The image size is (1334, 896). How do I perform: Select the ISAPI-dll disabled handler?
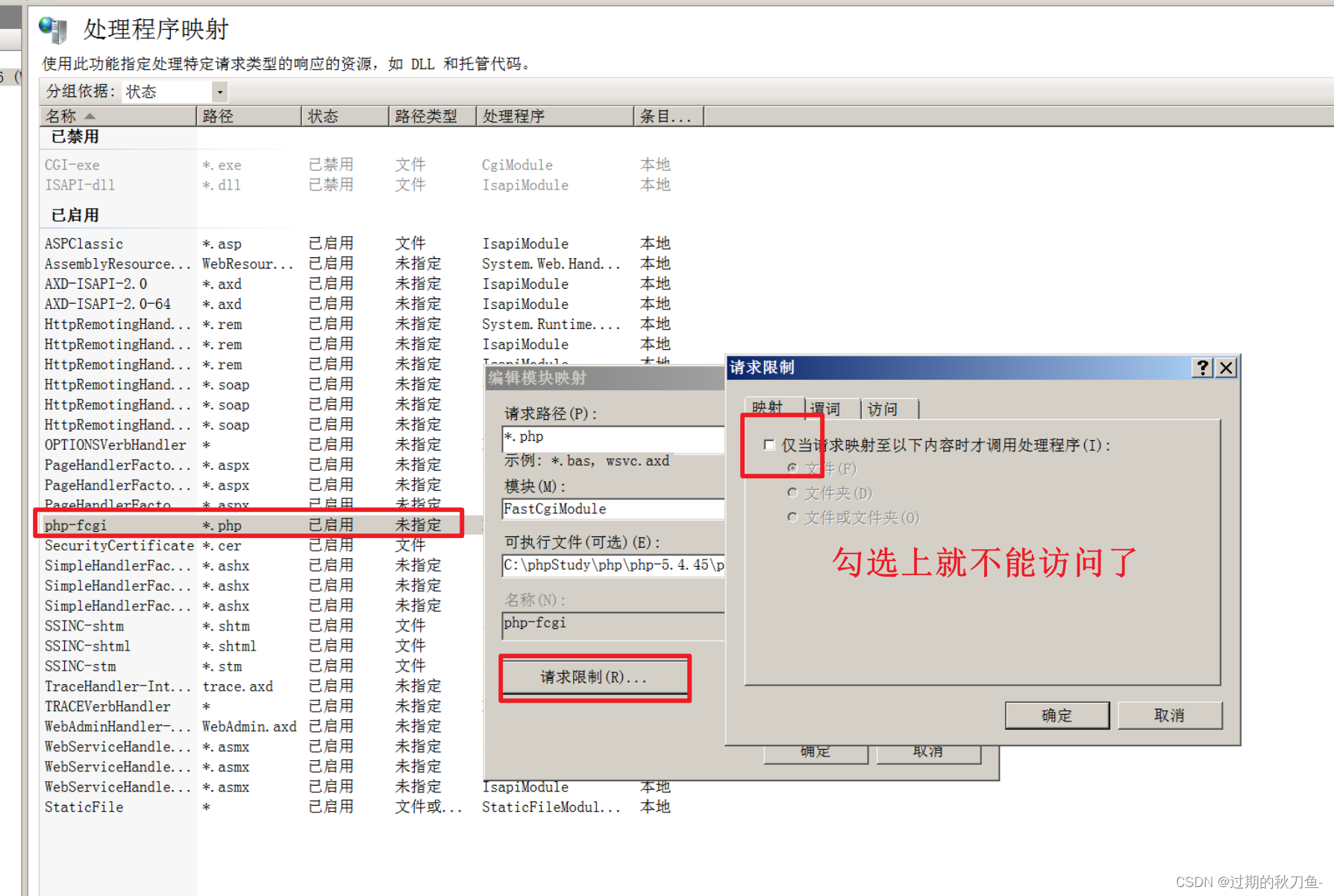358,185
